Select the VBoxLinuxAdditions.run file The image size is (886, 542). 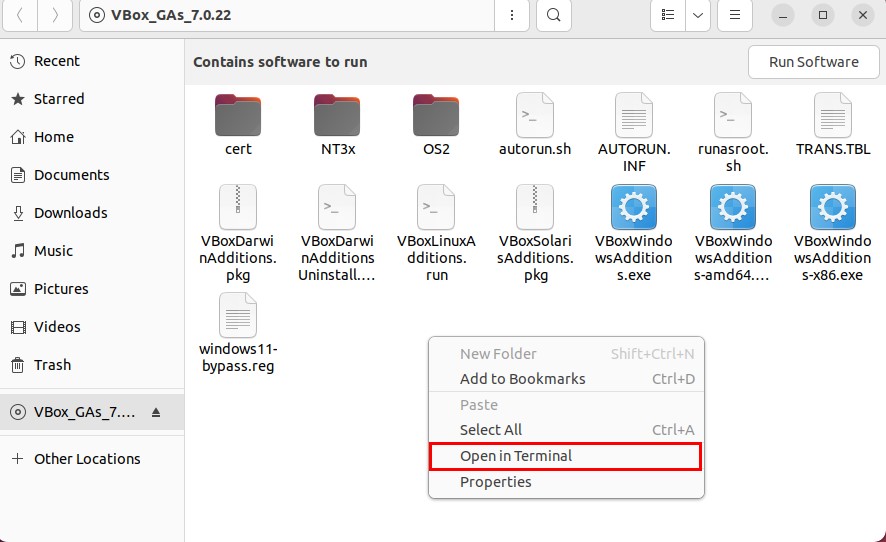436,209
